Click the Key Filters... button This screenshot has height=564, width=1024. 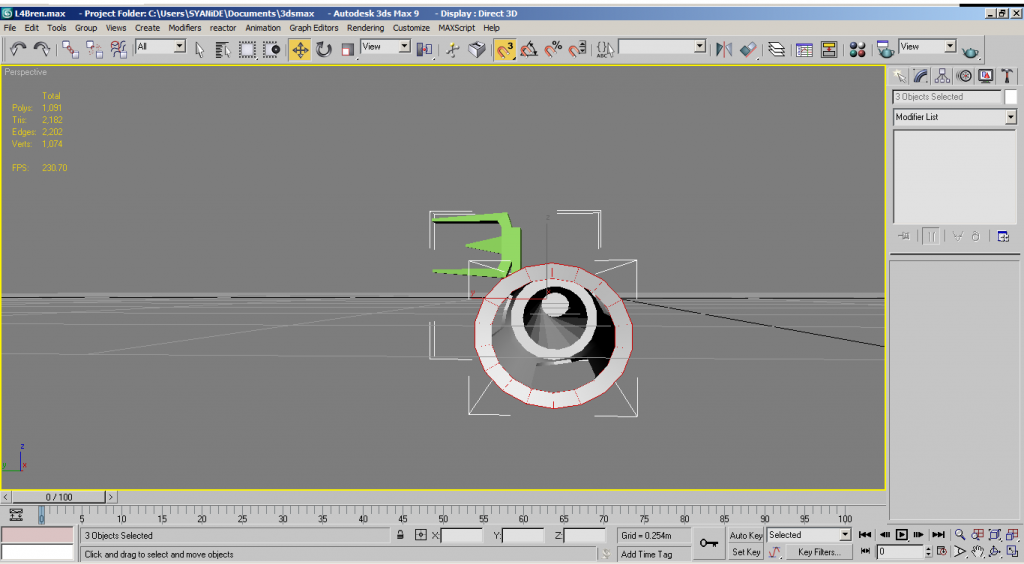[x=819, y=552]
